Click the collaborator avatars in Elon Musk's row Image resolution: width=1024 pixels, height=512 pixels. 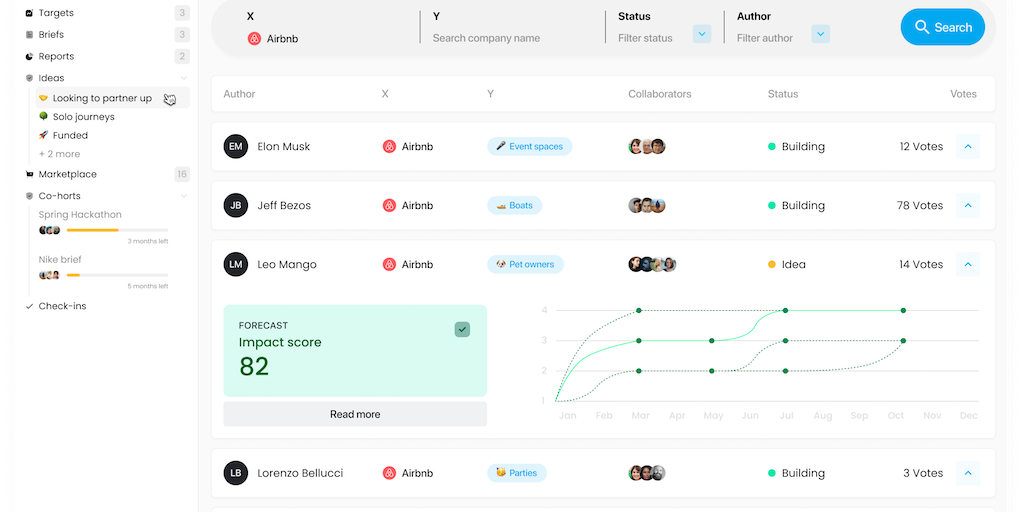(x=647, y=146)
